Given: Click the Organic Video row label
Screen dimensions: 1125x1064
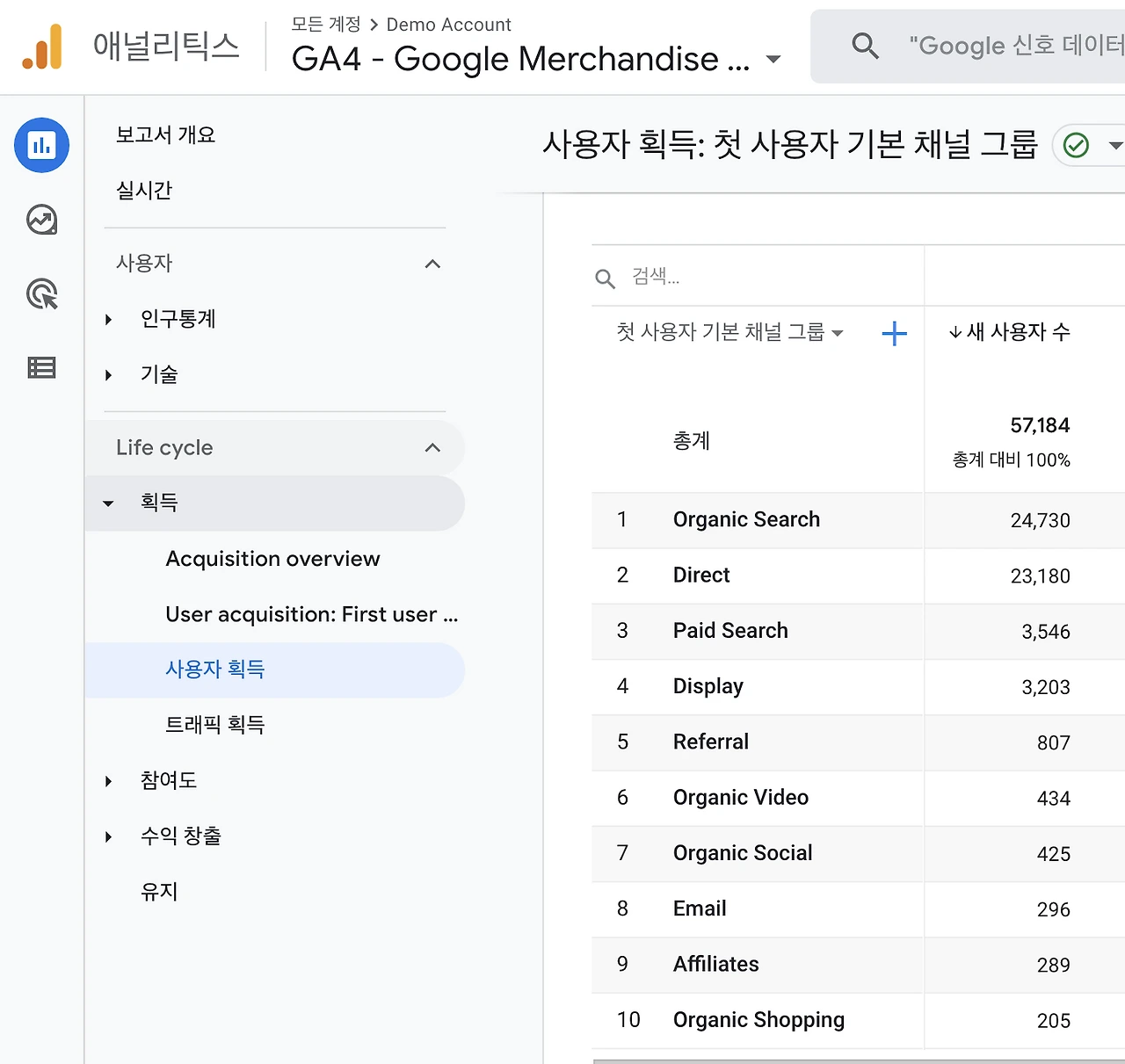Looking at the screenshot, I should [x=741, y=797].
